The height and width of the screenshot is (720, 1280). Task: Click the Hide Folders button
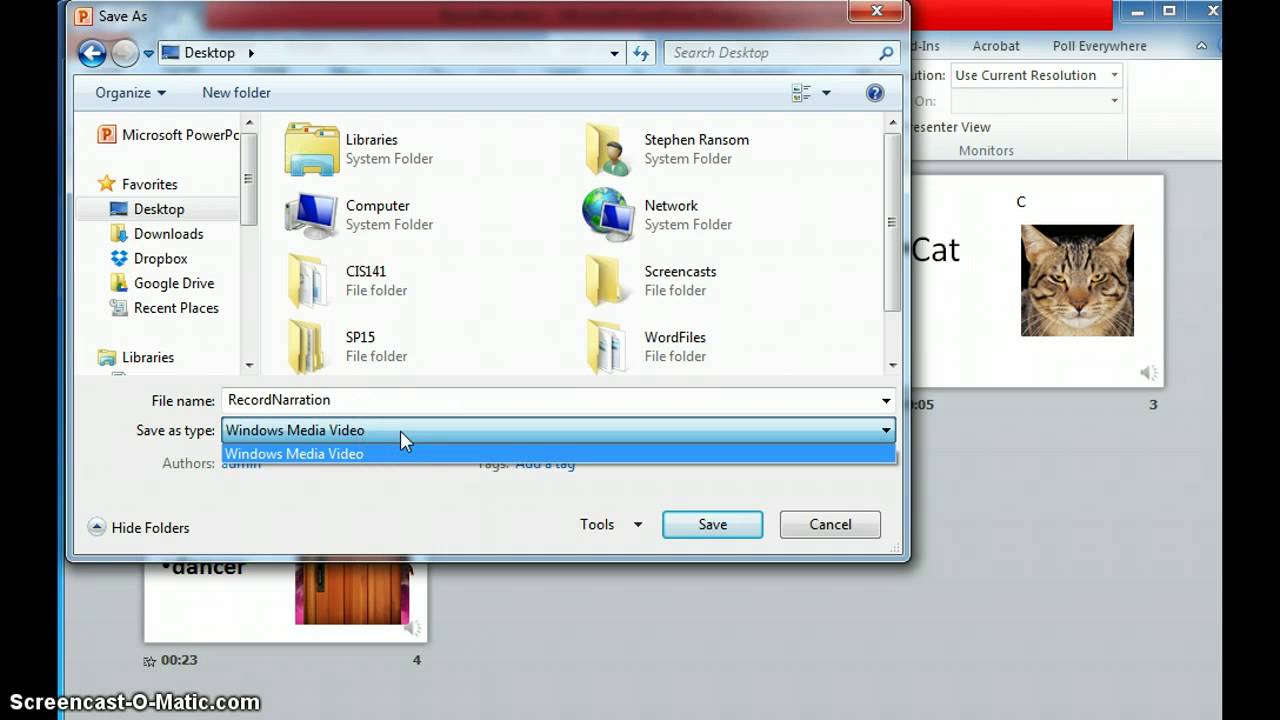138,527
